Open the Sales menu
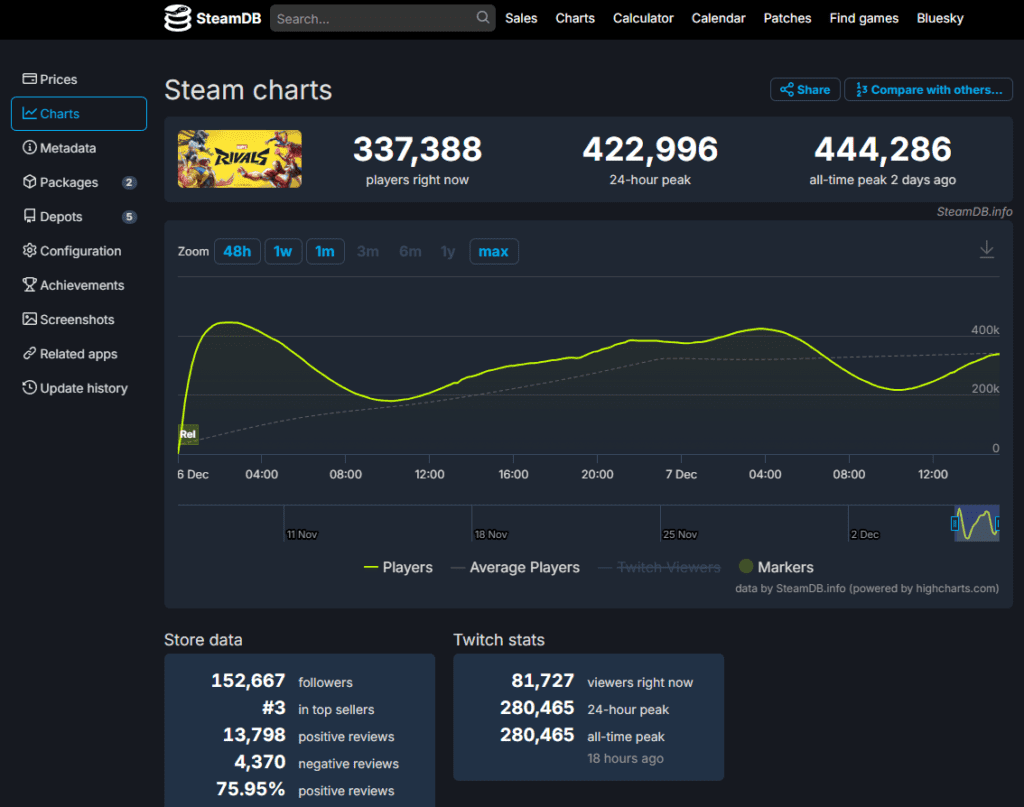This screenshot has height=807, width=1024. (x=521, y=18)
